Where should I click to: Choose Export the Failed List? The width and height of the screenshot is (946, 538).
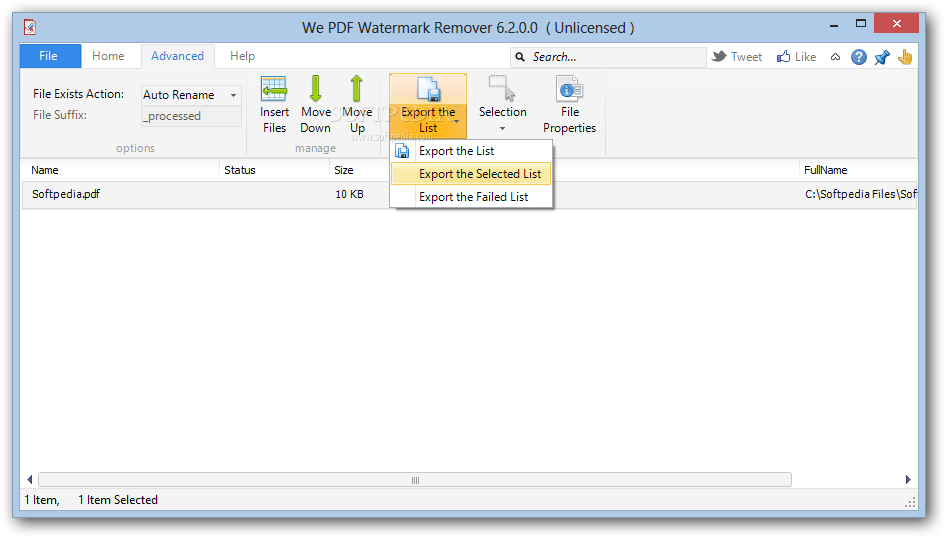pos(471,197)
